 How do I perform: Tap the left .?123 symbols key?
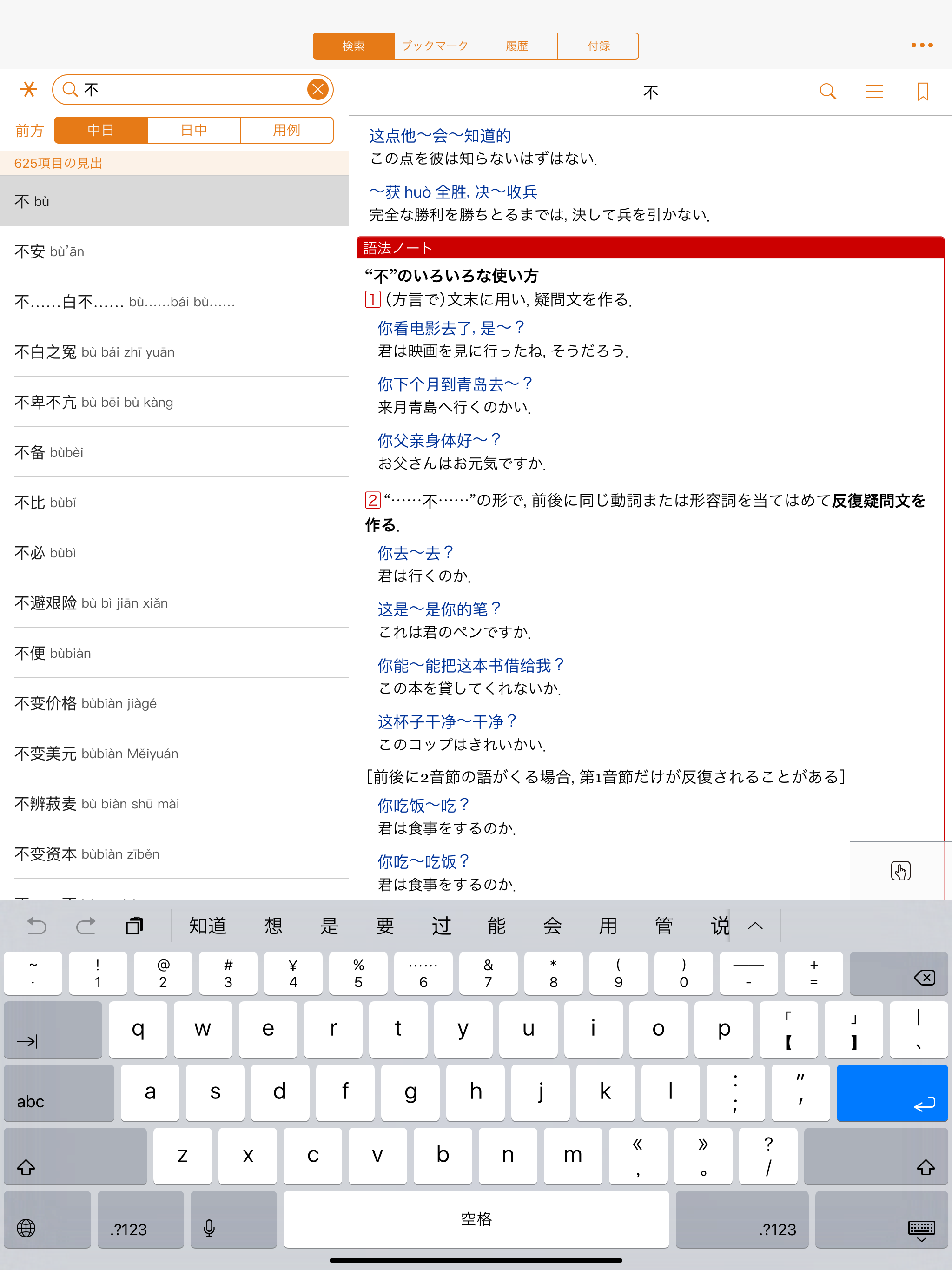point(141,1219)
